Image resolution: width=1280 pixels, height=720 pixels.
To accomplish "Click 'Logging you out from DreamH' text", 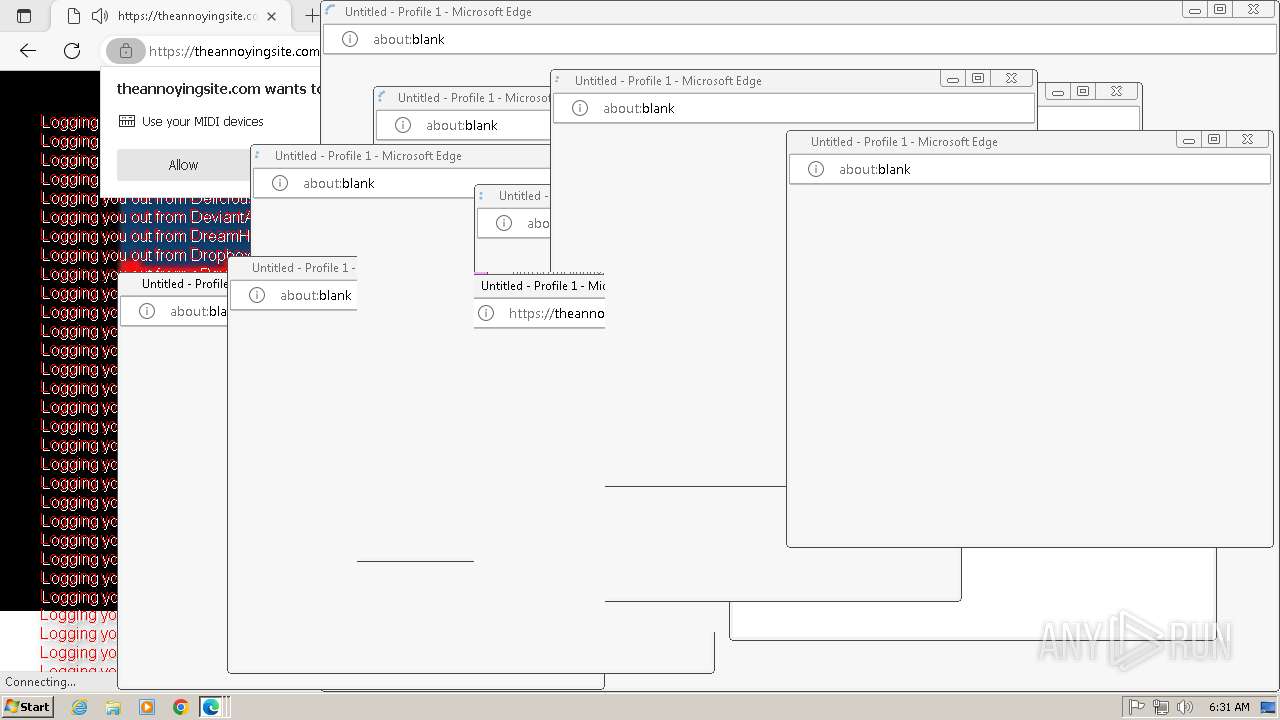I will click(145, 236).
